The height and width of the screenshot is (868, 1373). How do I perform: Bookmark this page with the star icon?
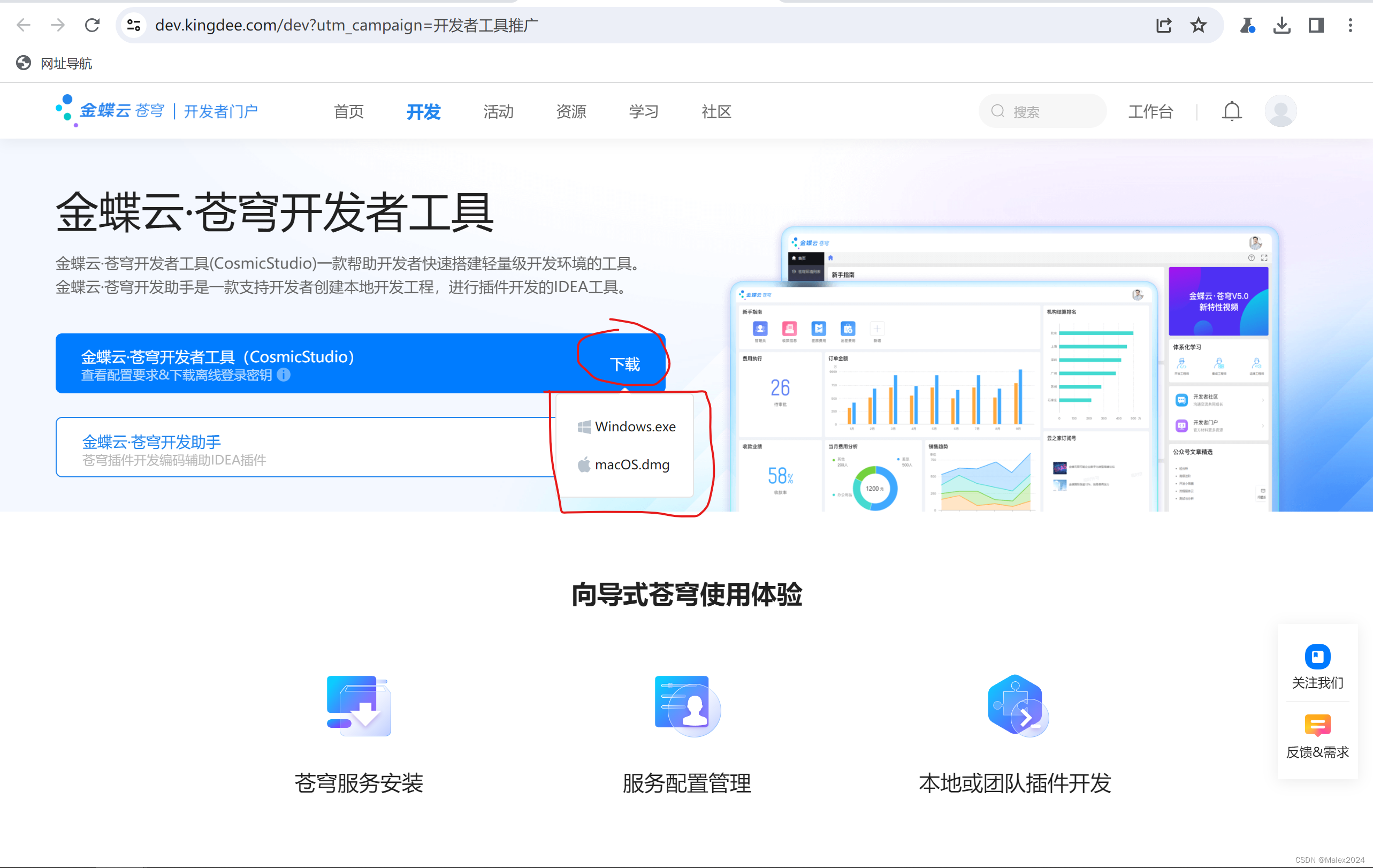coord(1198,25)
